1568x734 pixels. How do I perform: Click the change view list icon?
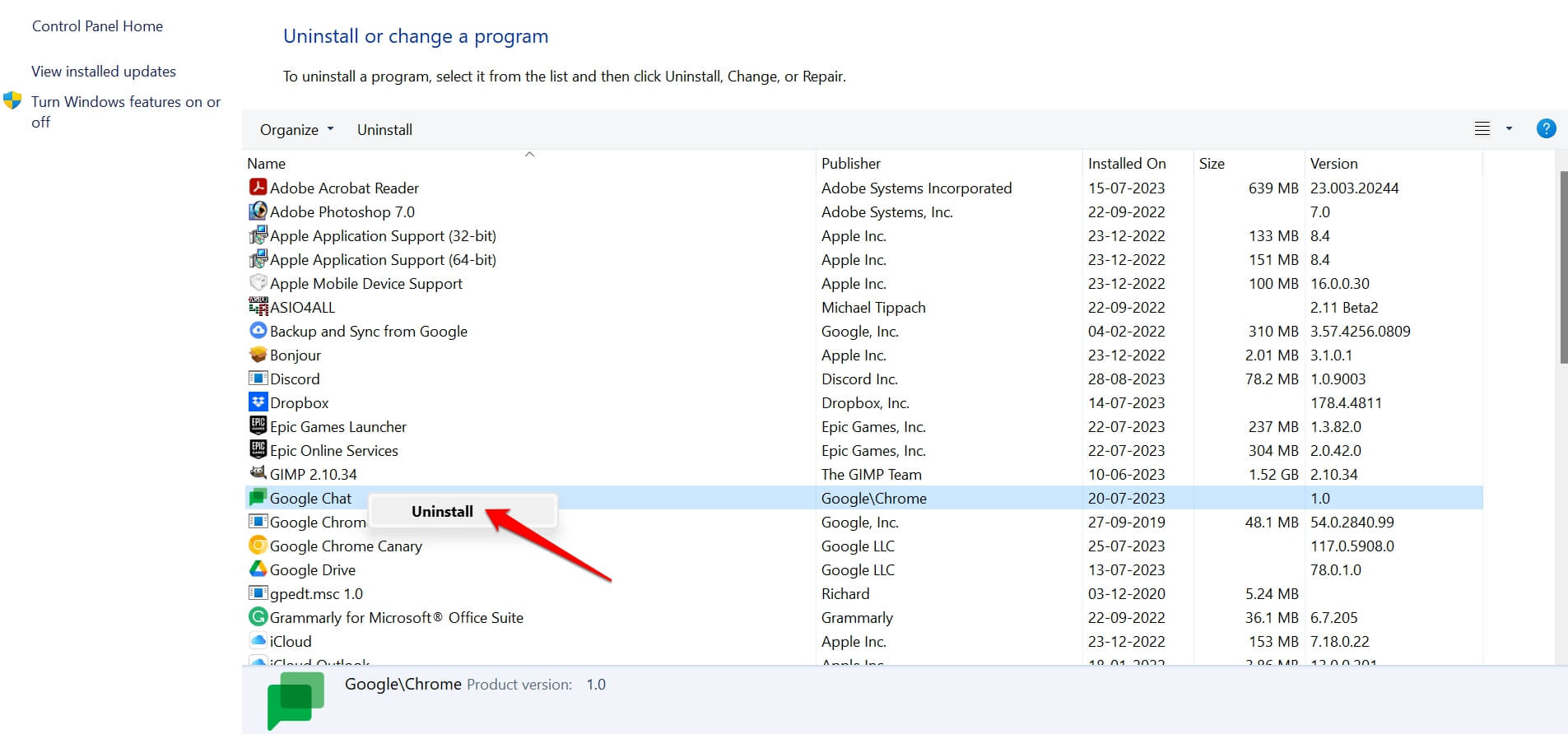pyautogui.click(x=1482, y=129)
